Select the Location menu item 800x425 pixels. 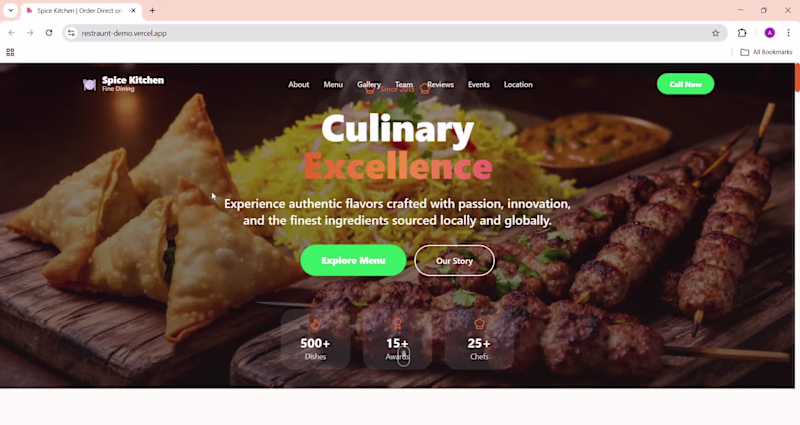518,85
